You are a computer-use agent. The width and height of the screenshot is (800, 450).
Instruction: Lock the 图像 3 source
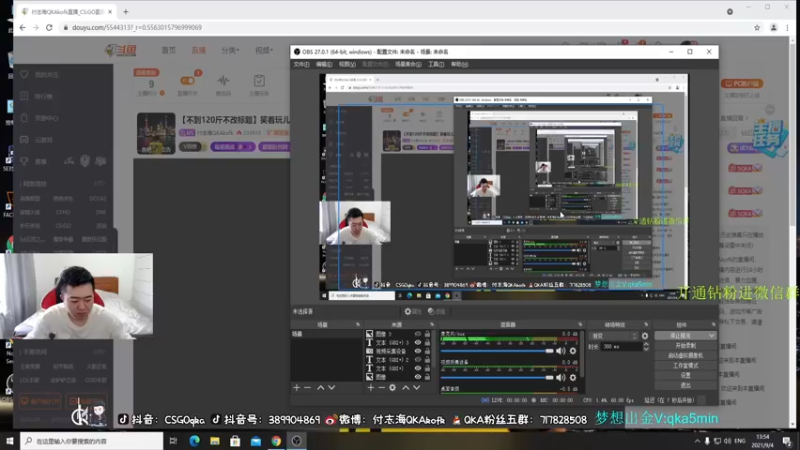click(x=428, y=334)
